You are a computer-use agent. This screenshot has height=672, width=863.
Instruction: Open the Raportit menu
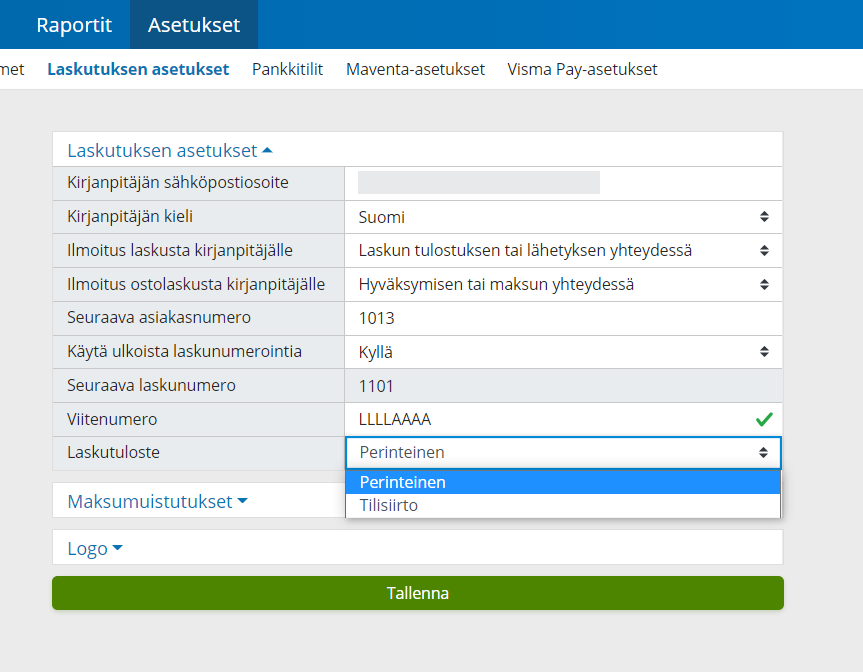74,25
